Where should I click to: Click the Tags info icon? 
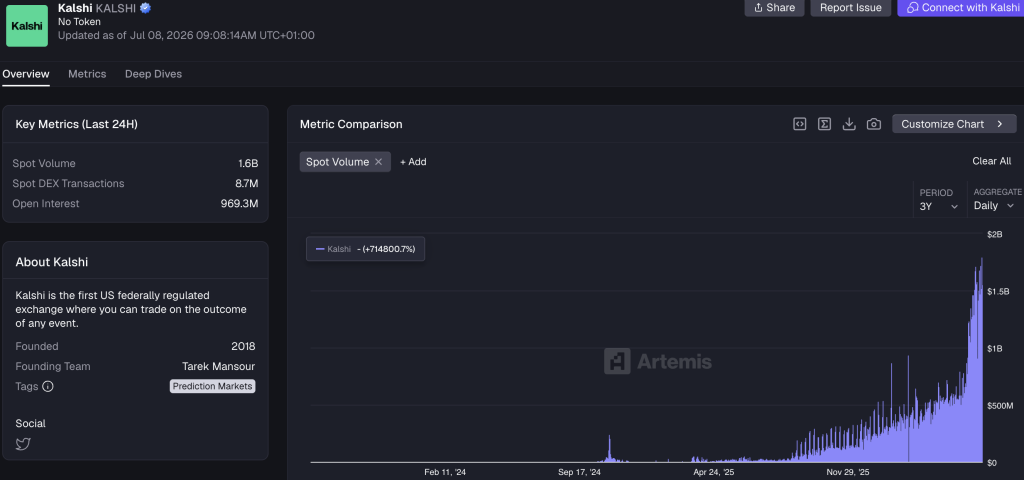pos(48,386)
